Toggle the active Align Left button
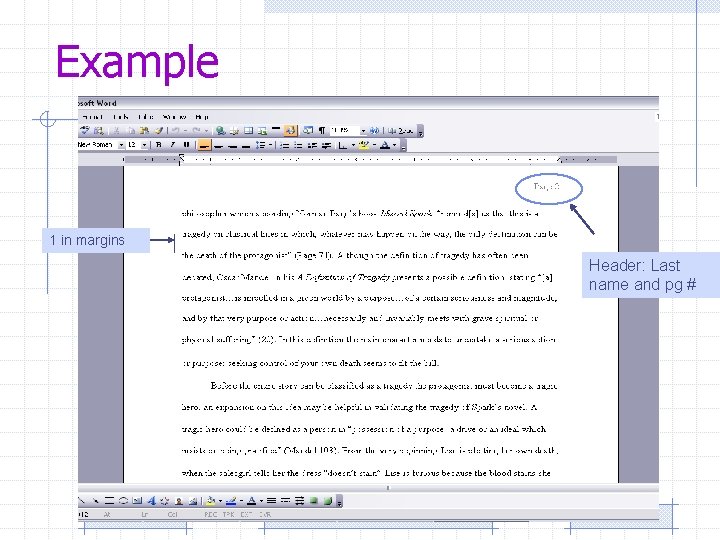 click(204, 145)
